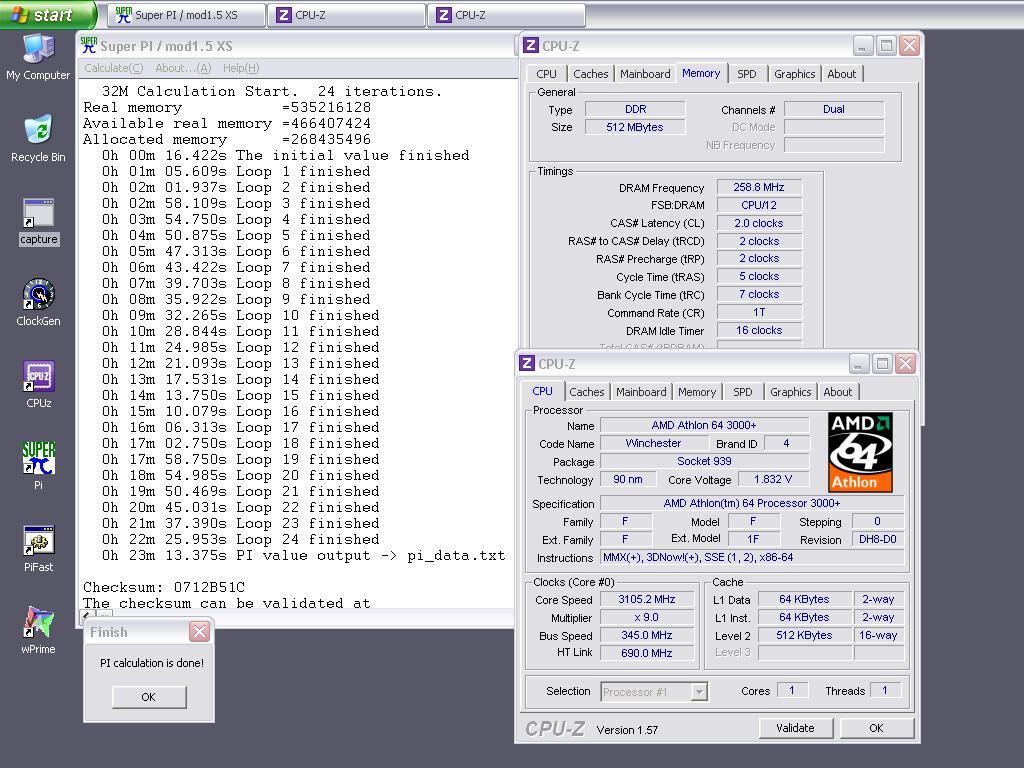Click the DRAM Frequency 258.8 MHz value

pyautogui.click(x=759, y=187)
